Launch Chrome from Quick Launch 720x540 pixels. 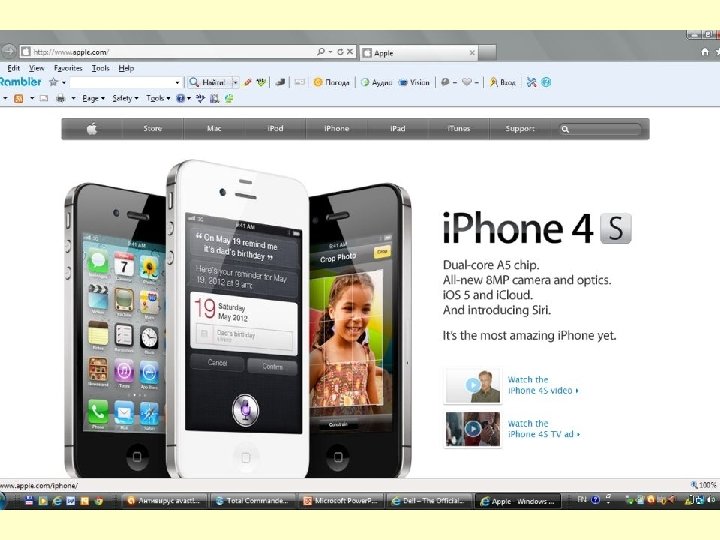coord(98,501)
